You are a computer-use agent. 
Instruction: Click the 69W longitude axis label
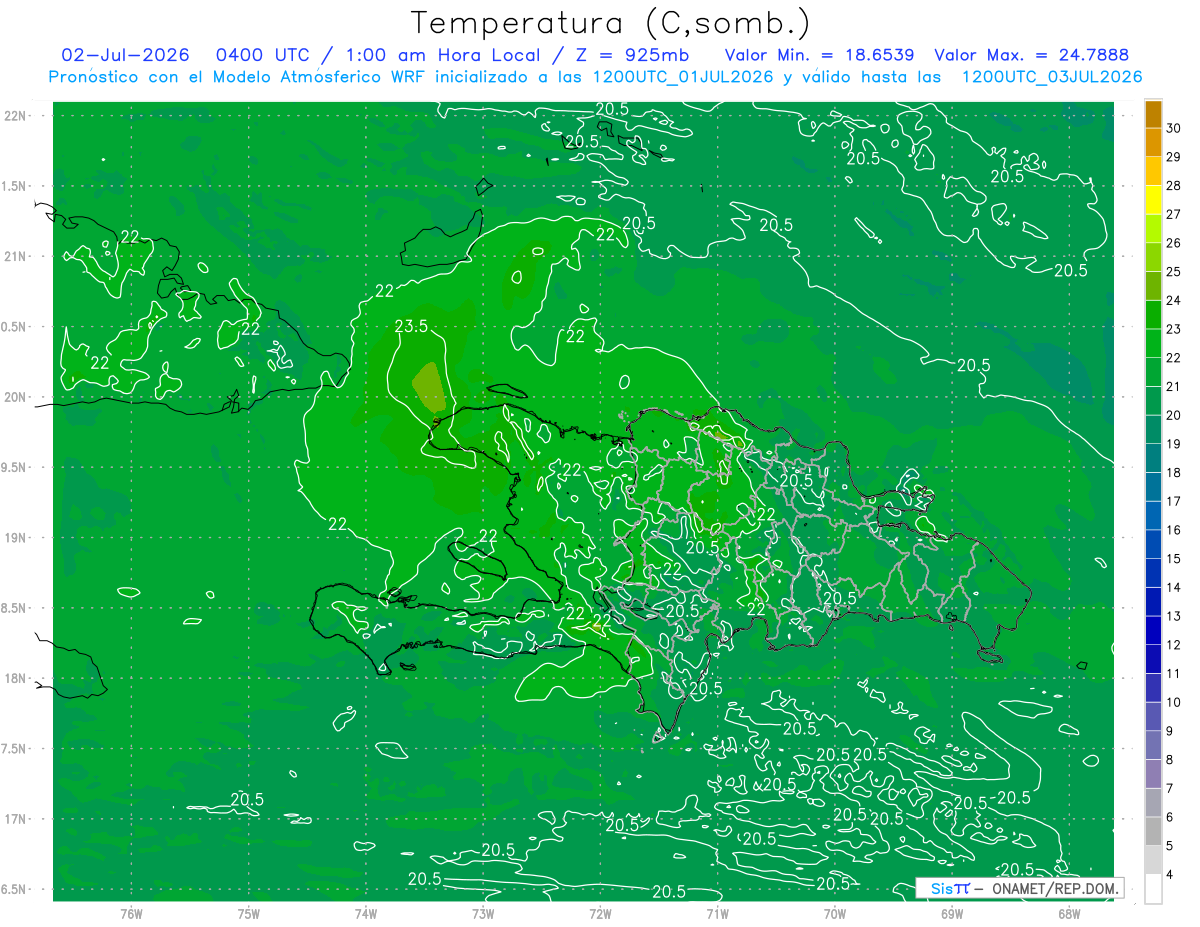pyautogui.click(x=952, y=913)
